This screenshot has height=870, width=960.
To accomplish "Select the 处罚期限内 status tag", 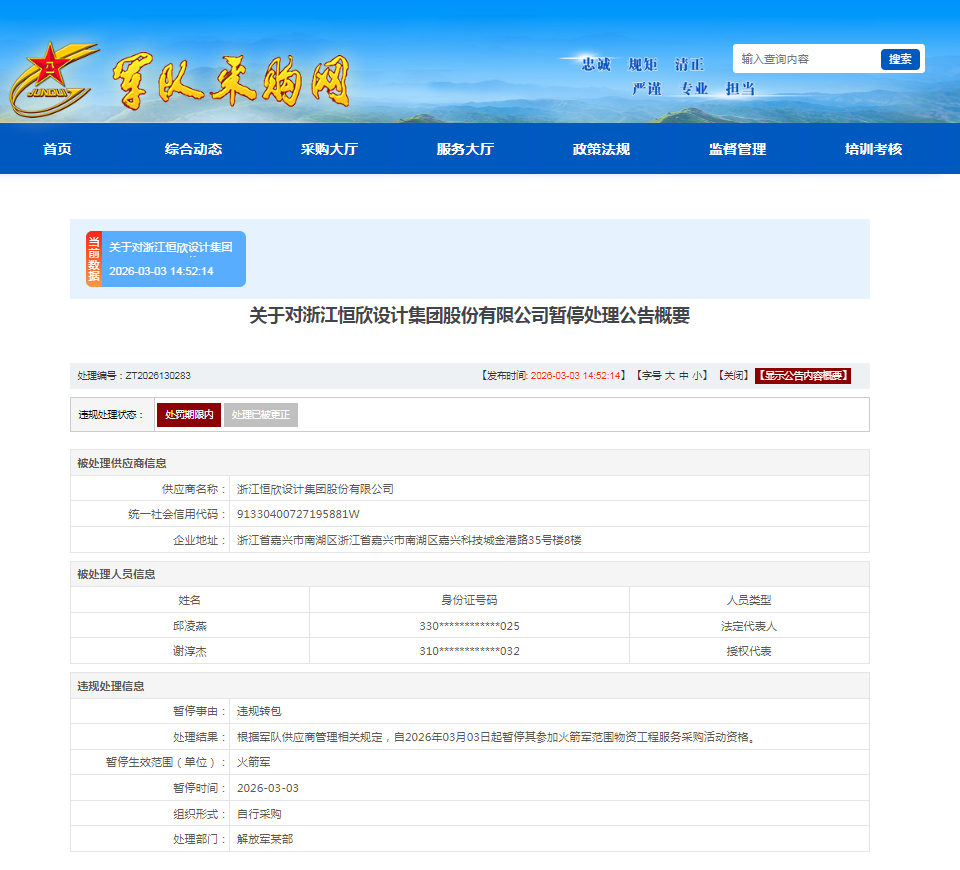I will pos(189,415).
